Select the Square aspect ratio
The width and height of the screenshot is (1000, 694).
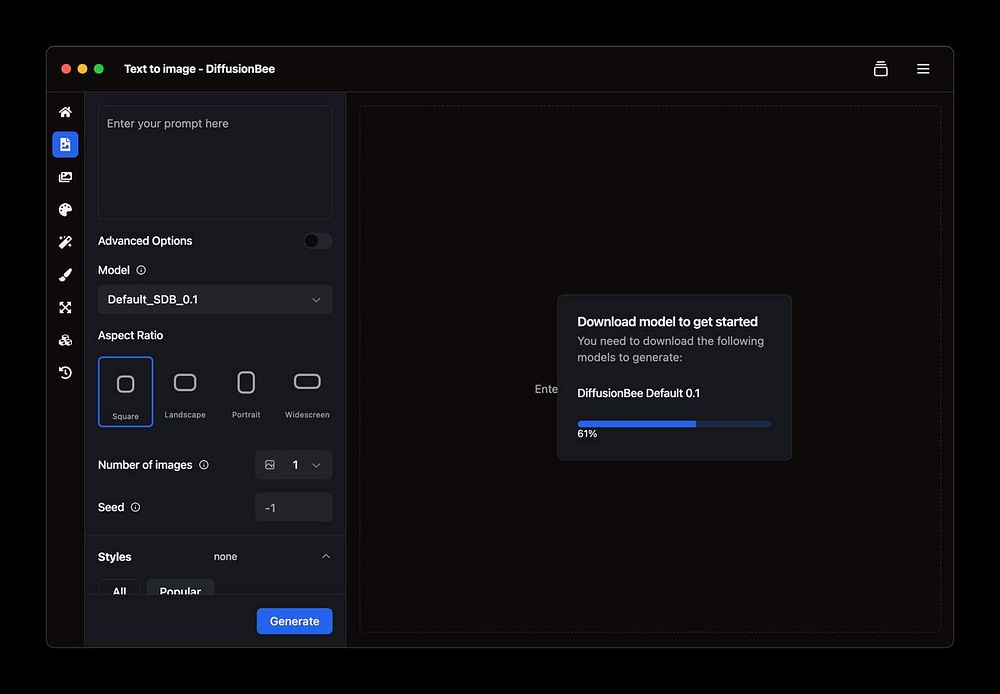[x=126, y=392]
